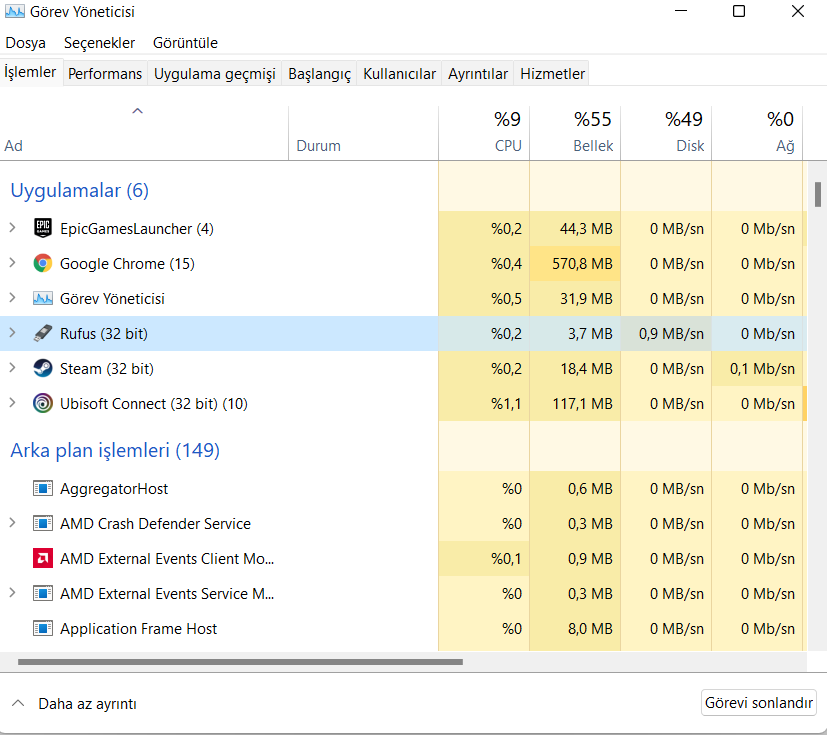Select the Uygulamalar (6) group heading
The image size is (827, 735).
pos(80,190)
